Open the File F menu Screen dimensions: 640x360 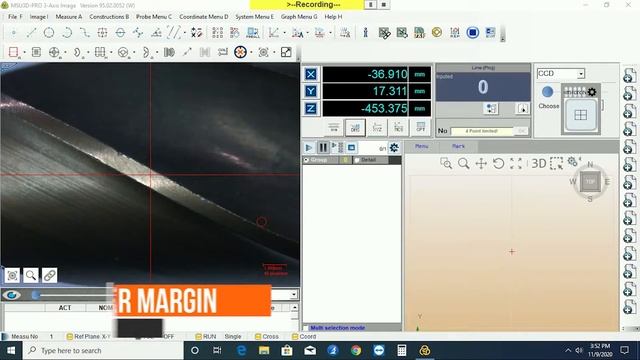15,17
